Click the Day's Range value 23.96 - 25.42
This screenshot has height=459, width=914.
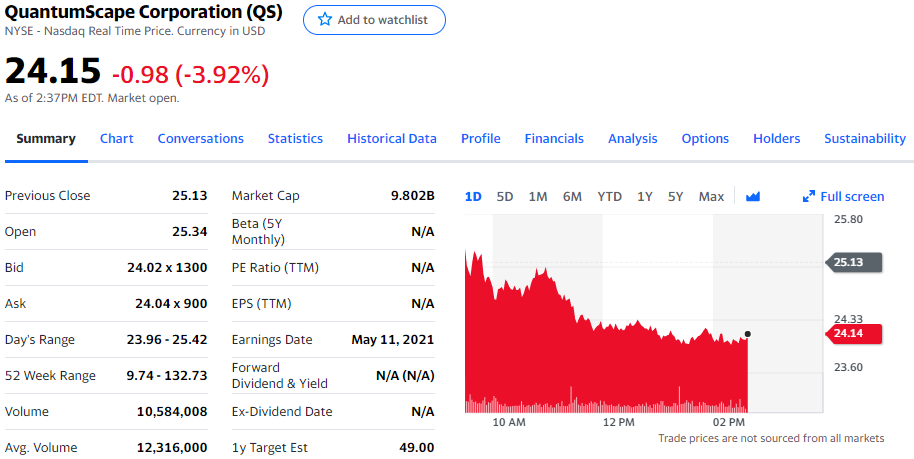coord(167,339)
